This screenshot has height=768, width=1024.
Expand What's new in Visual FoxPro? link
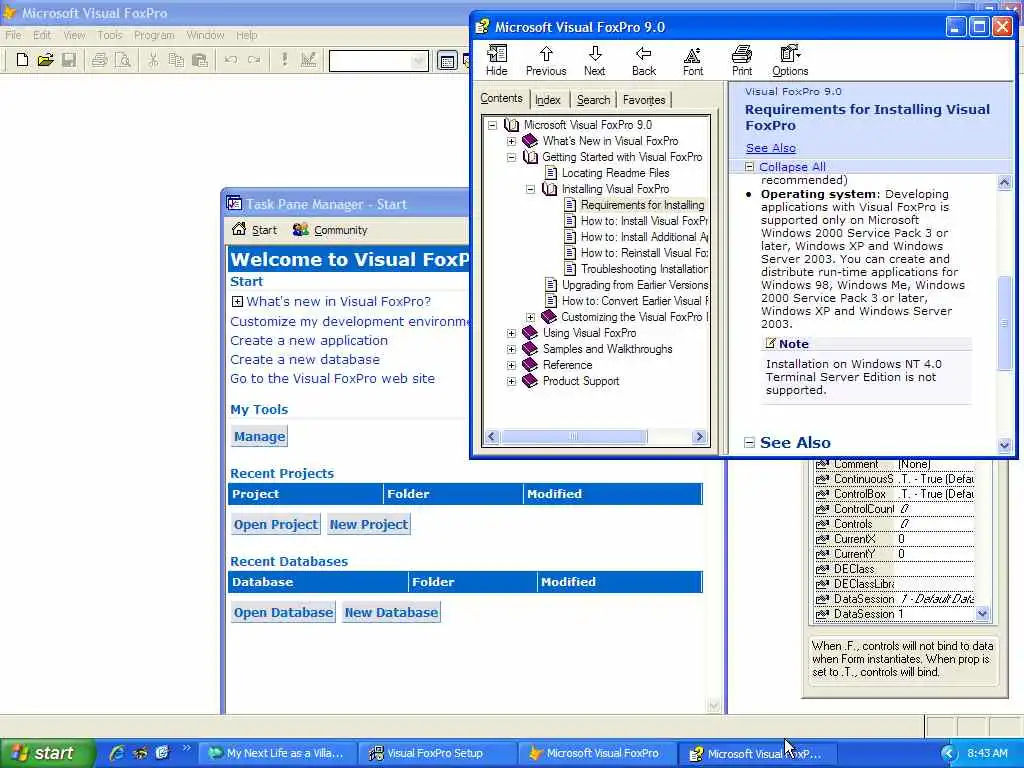coord(237,302)
